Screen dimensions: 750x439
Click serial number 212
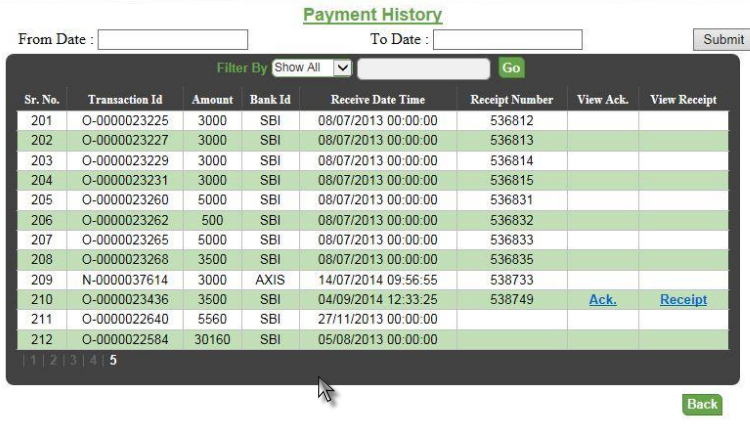tap(42, 340)
